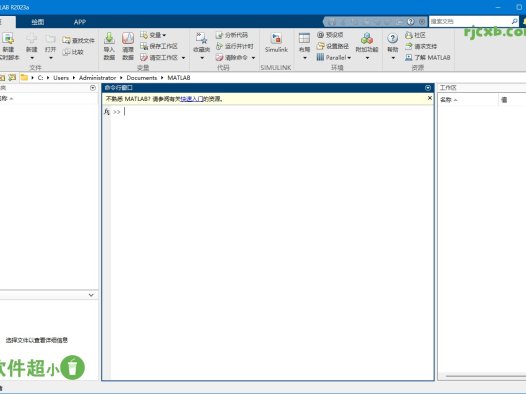
Task: Click the workspace 名称 (Name) column header
Action: tap(468, 100)
